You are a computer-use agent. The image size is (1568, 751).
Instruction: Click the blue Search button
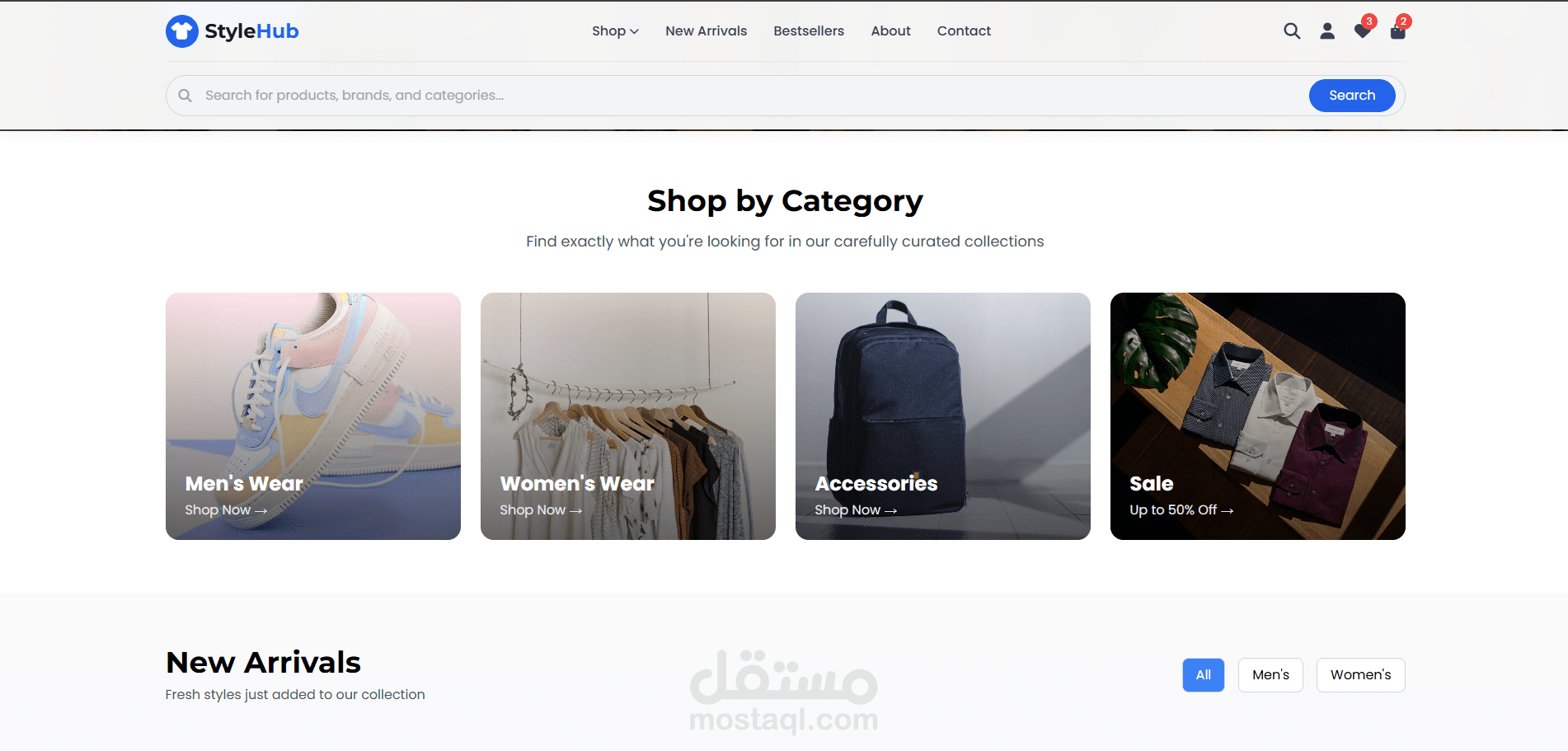(1352, 96)
